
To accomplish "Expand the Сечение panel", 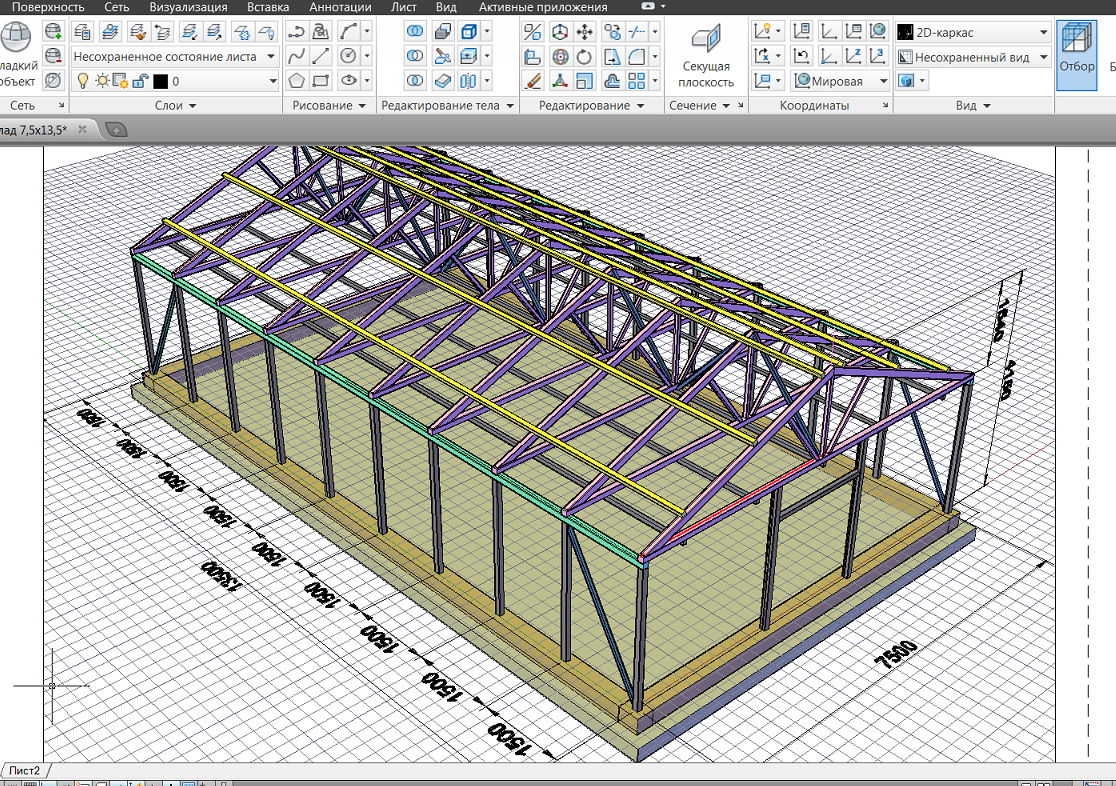I will pyautogui.click(x=700, y=105).
